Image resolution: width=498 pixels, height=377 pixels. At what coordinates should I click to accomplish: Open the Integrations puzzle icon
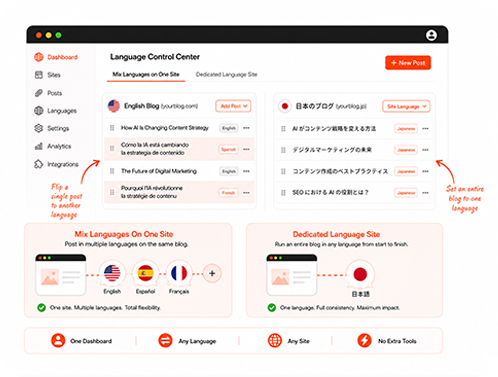click(39, 164)
